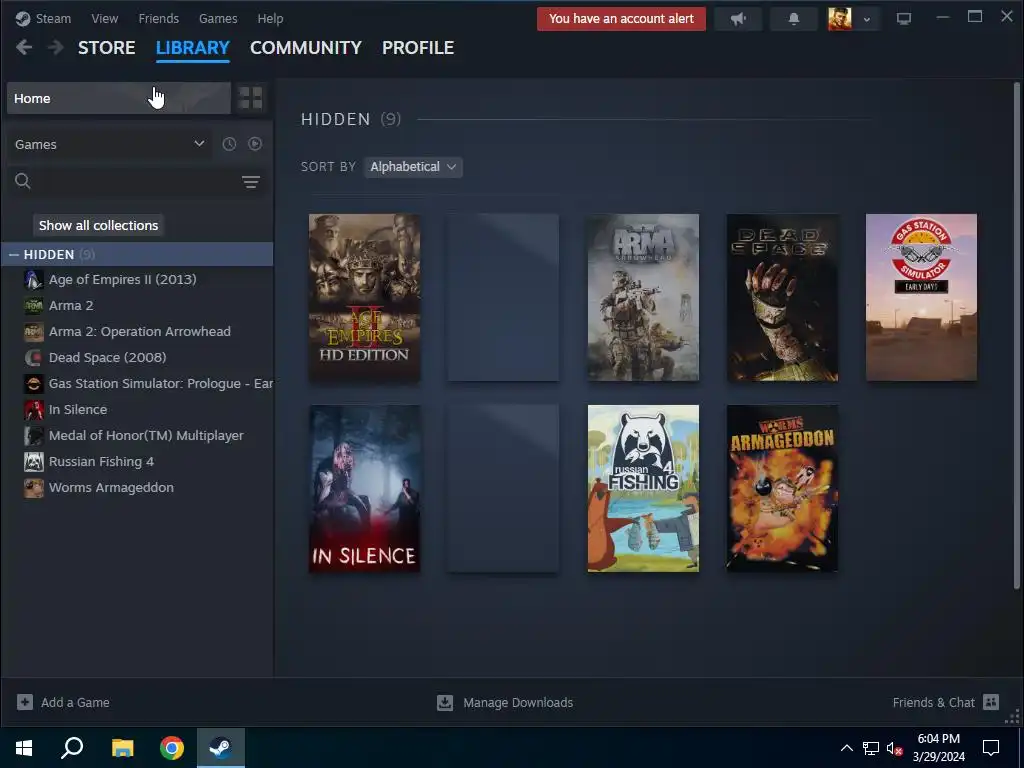
Task: Toggle ready-to-play filter icon
Action: (255, 144)
